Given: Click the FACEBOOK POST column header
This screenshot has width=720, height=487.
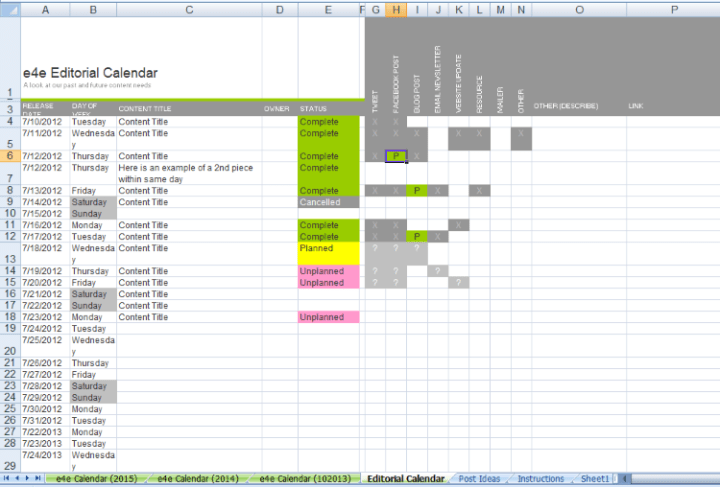Looking at the screenshot, I should pos(396,84).
